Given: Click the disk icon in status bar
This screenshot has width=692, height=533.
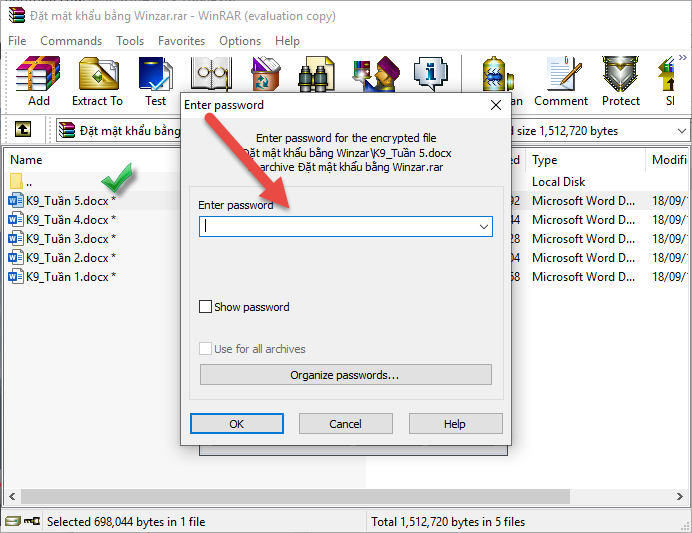Looking at the screenshot, I should (13, 522).
